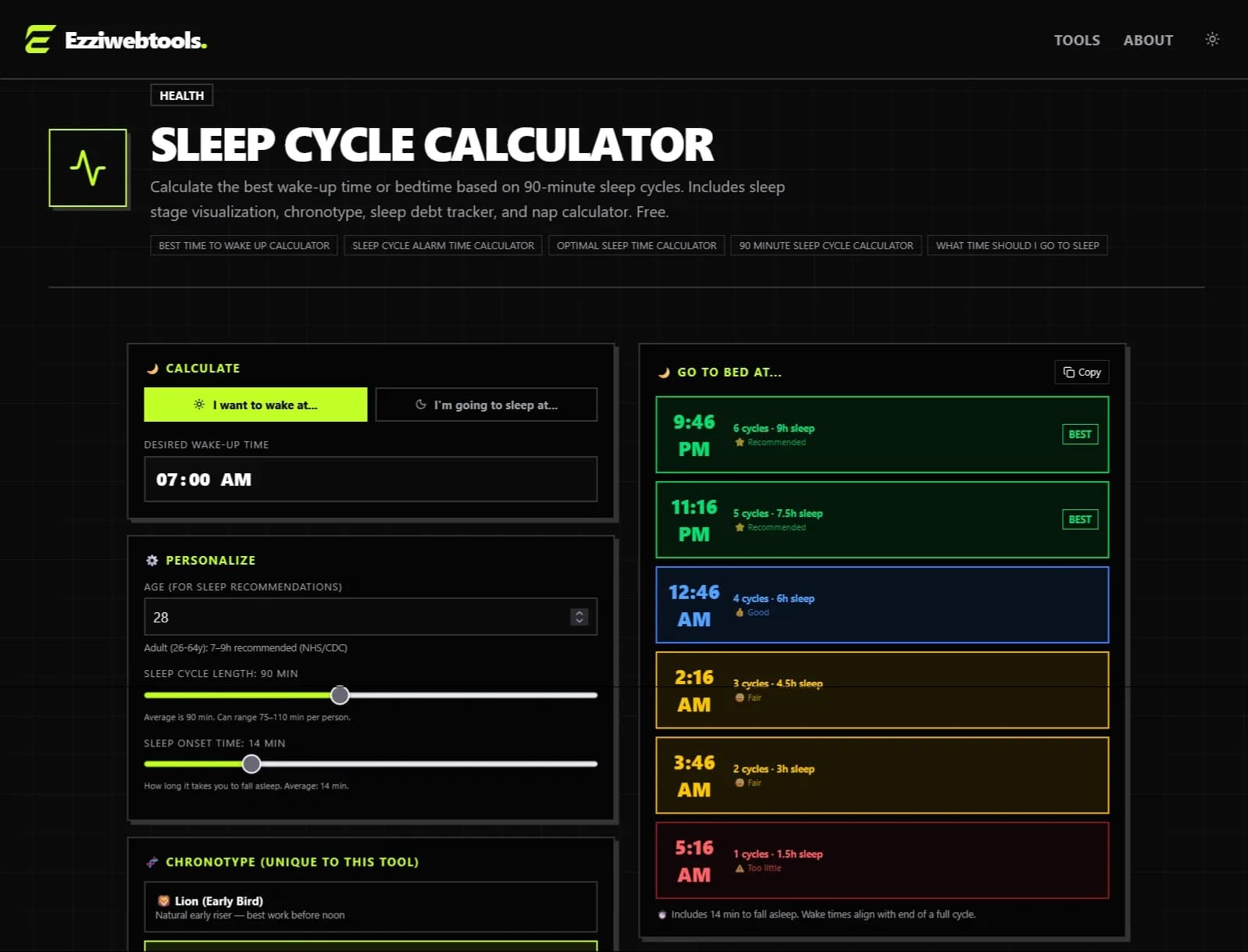
Task: Open Sleep Cycle Alarm Time Calculator tag
Action: pos(443,245)
